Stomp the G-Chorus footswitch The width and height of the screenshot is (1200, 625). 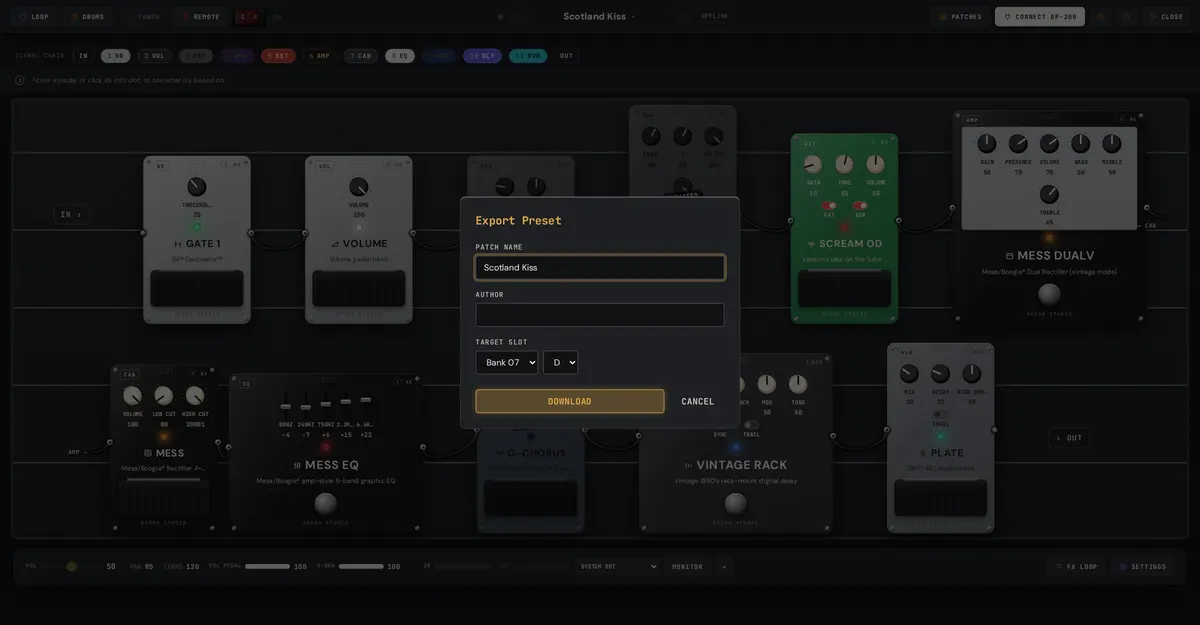click(x=530, y=498)
